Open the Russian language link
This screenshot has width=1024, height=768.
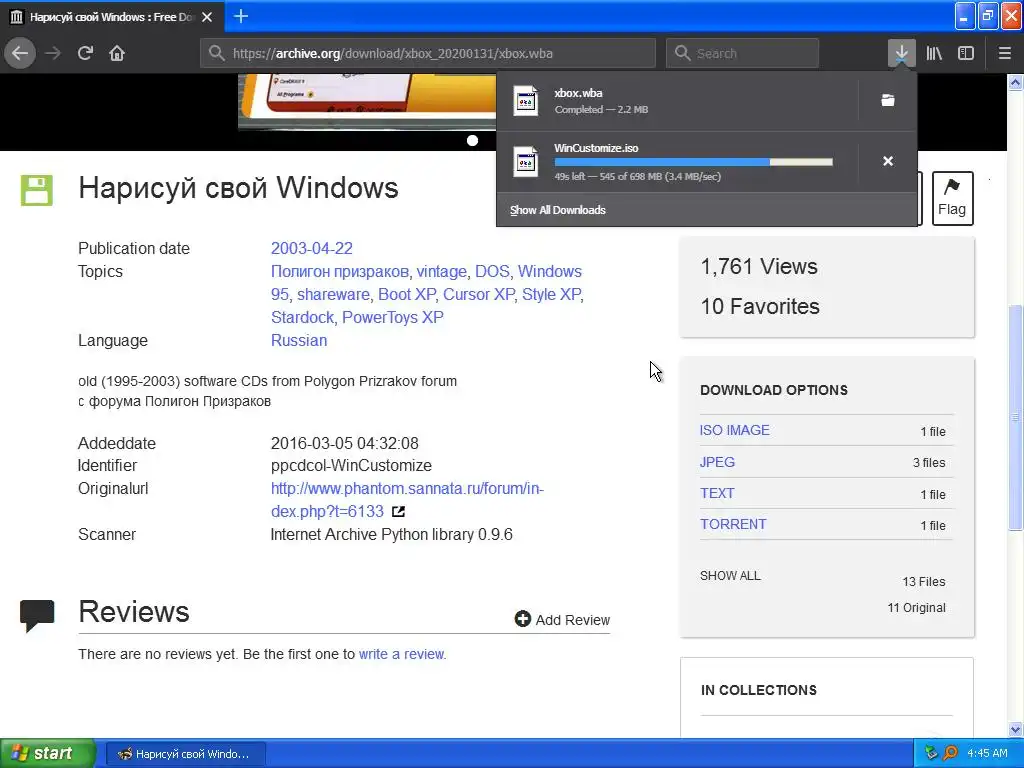pyautogui.click(x=299, y=340)
